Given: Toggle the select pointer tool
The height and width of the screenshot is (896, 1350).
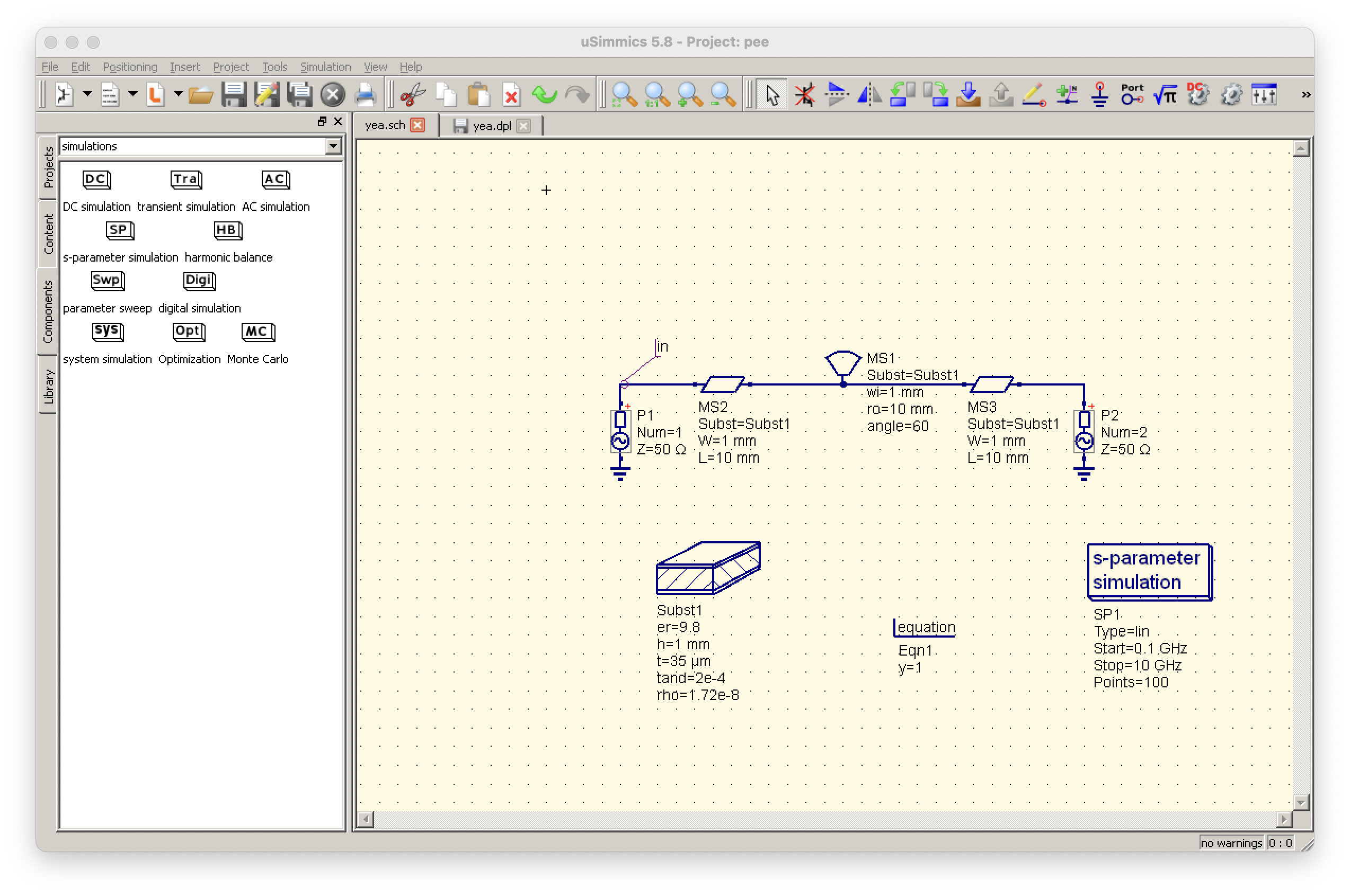Looking at the screenshot, I should (x=771, y=94).
